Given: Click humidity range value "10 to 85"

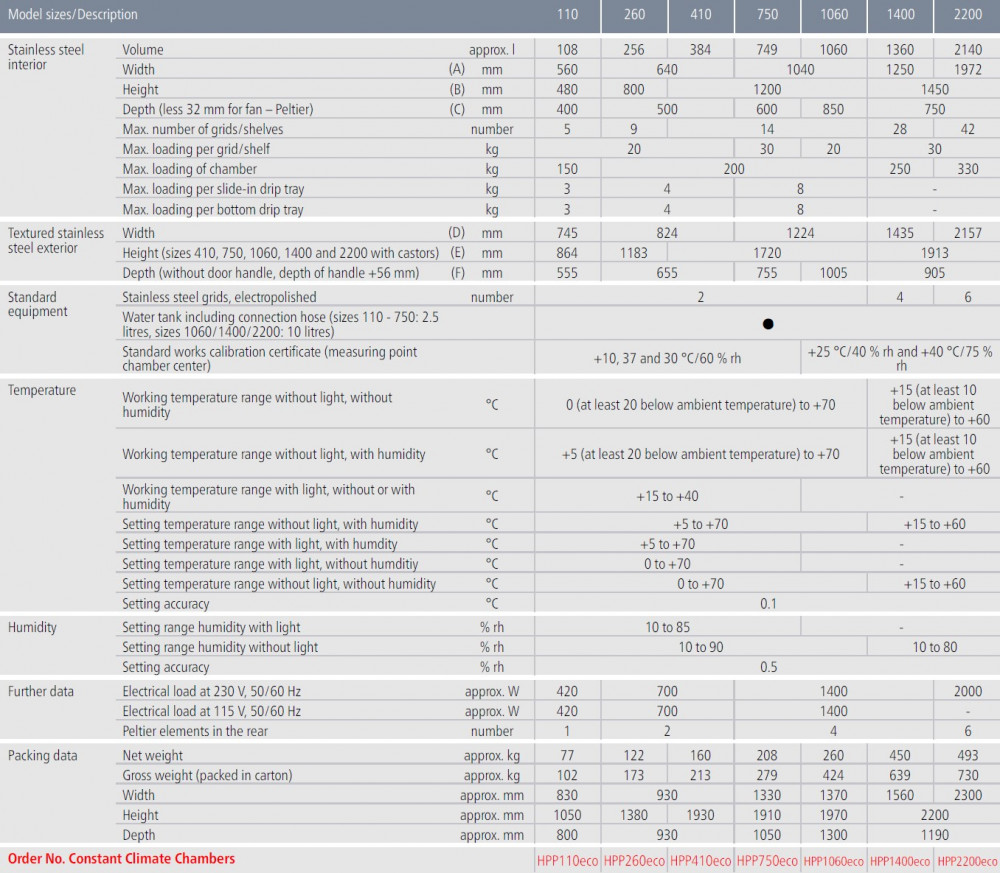Looking at the screenshot, I should pos(667,627).
